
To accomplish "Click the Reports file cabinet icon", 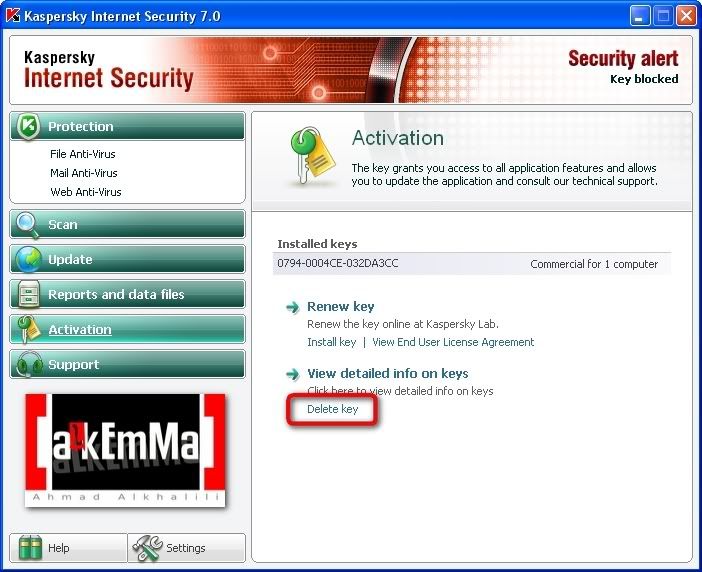I will coord(29,295).
